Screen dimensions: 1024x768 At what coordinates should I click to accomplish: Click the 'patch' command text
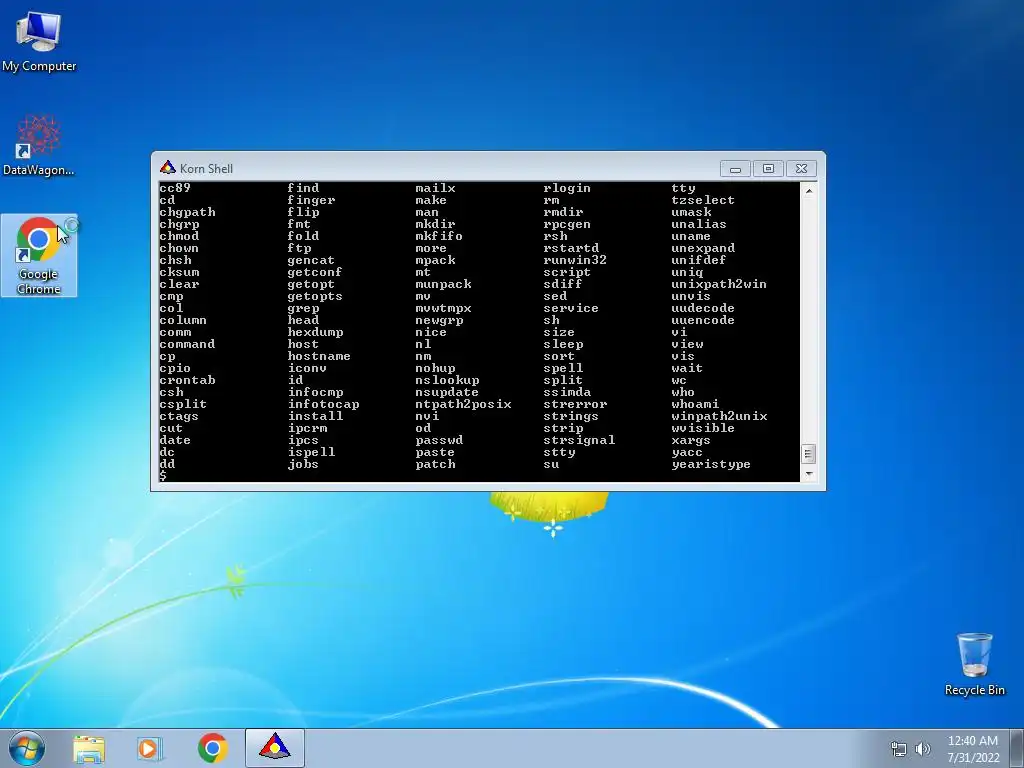click(435, 464)
